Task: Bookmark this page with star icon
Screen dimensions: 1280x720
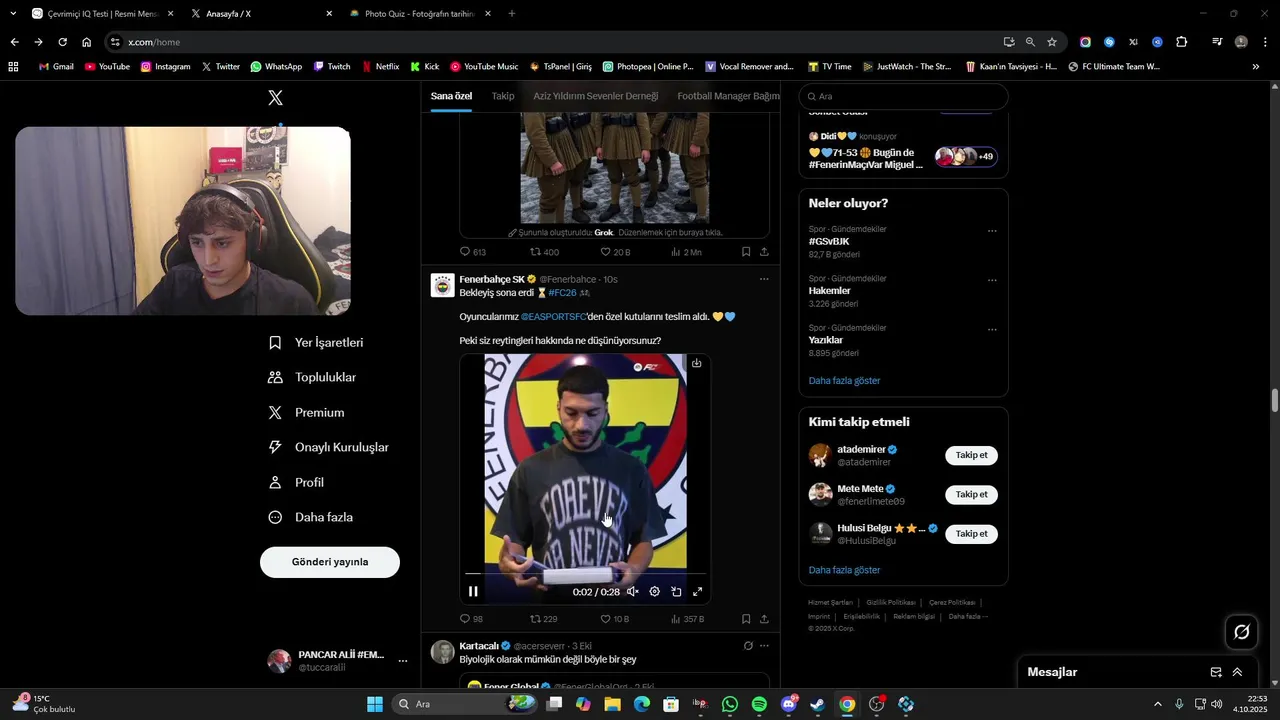Action: pos(1052,42)
